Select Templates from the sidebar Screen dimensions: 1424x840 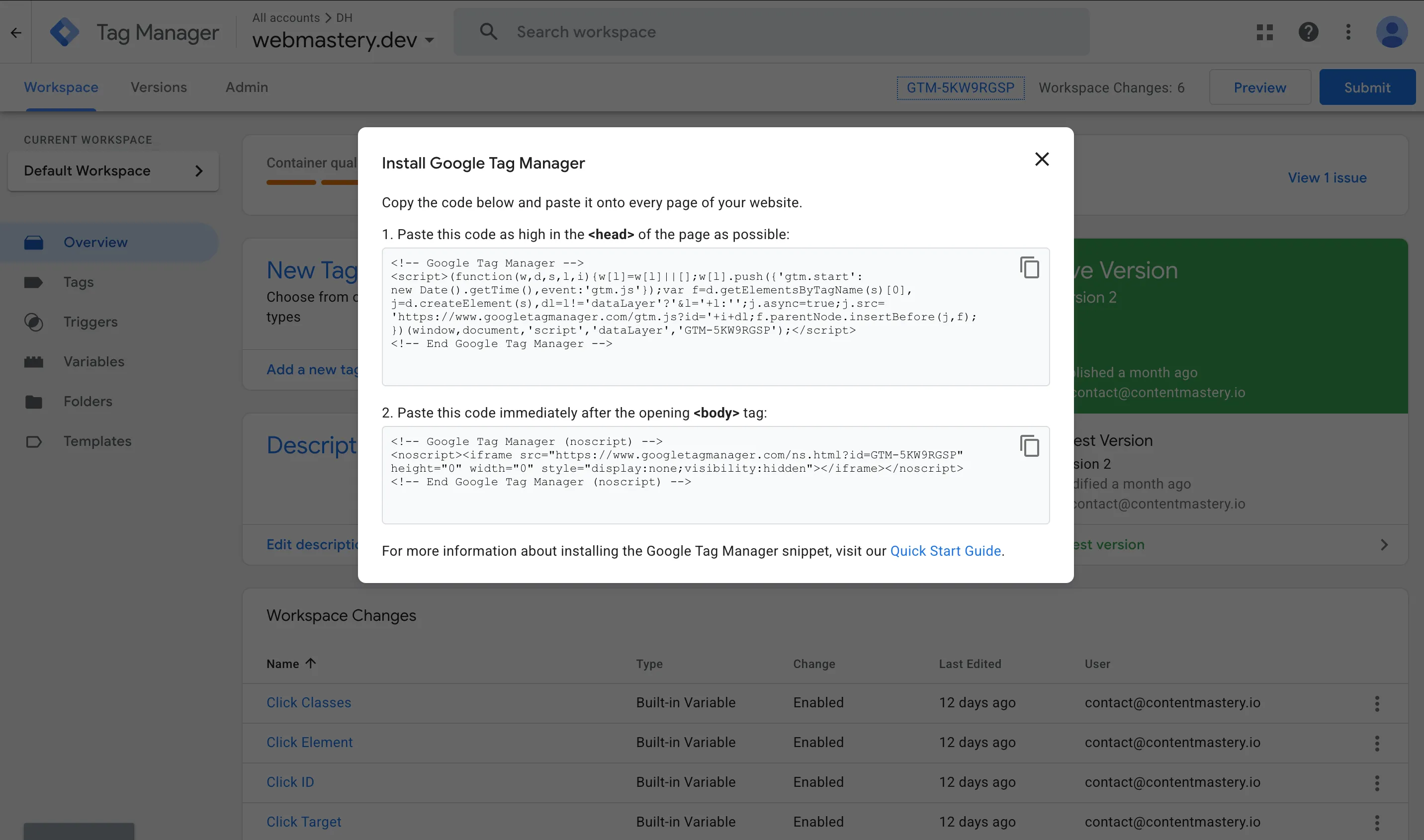(x=97, y=441)
